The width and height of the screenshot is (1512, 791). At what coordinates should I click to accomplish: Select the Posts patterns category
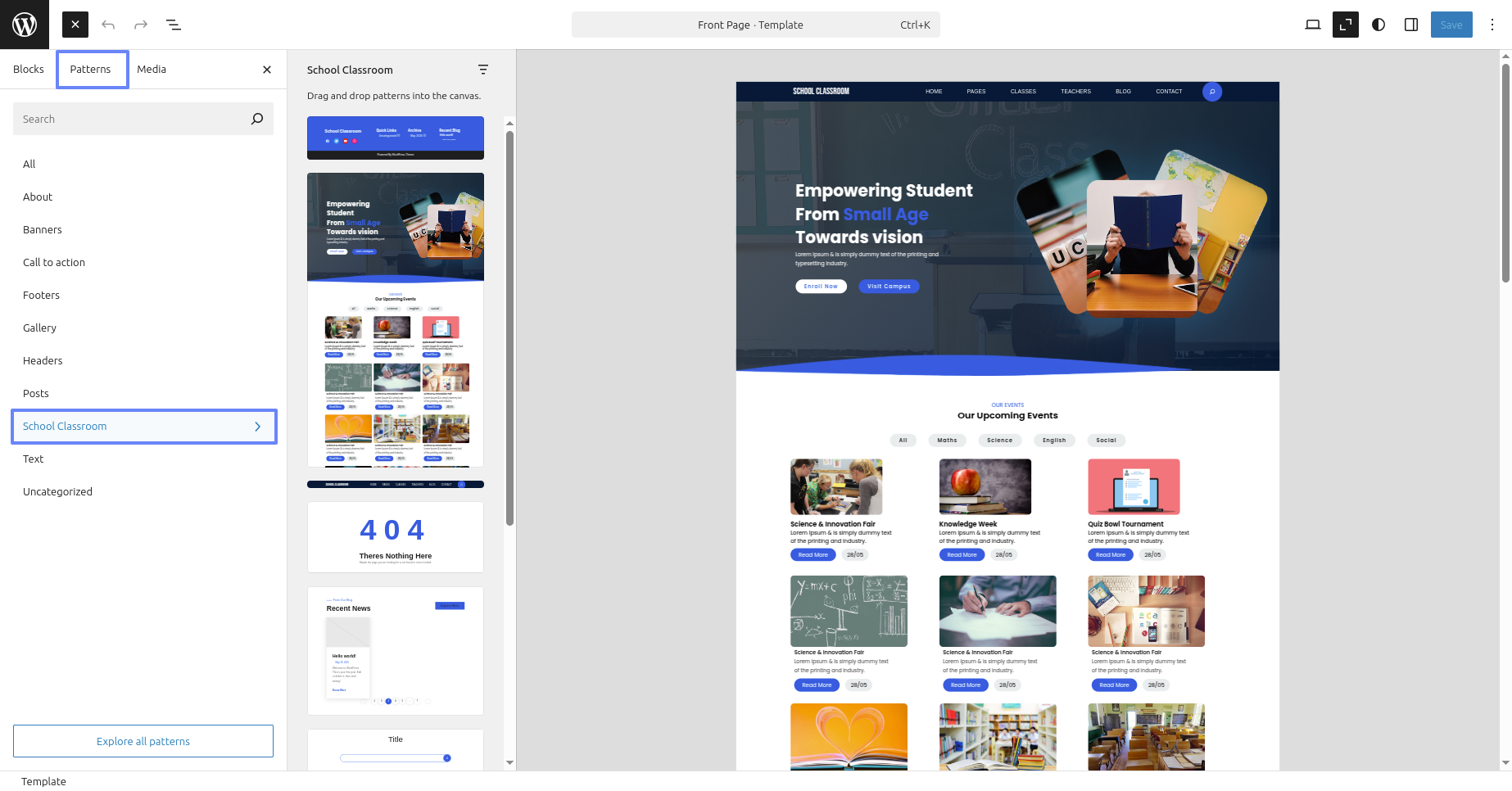pos(143,393)
